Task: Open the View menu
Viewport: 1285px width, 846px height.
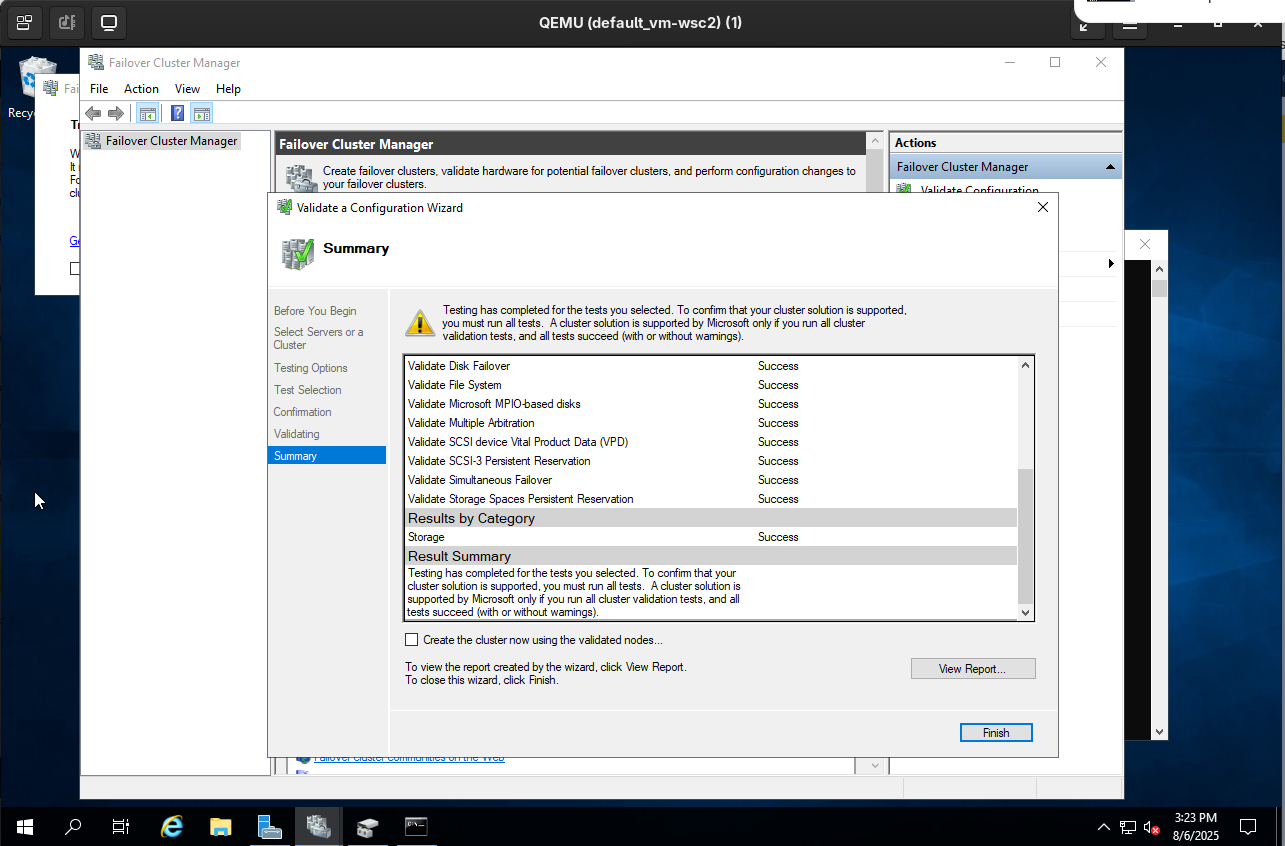Action: (x=187, y=89)
